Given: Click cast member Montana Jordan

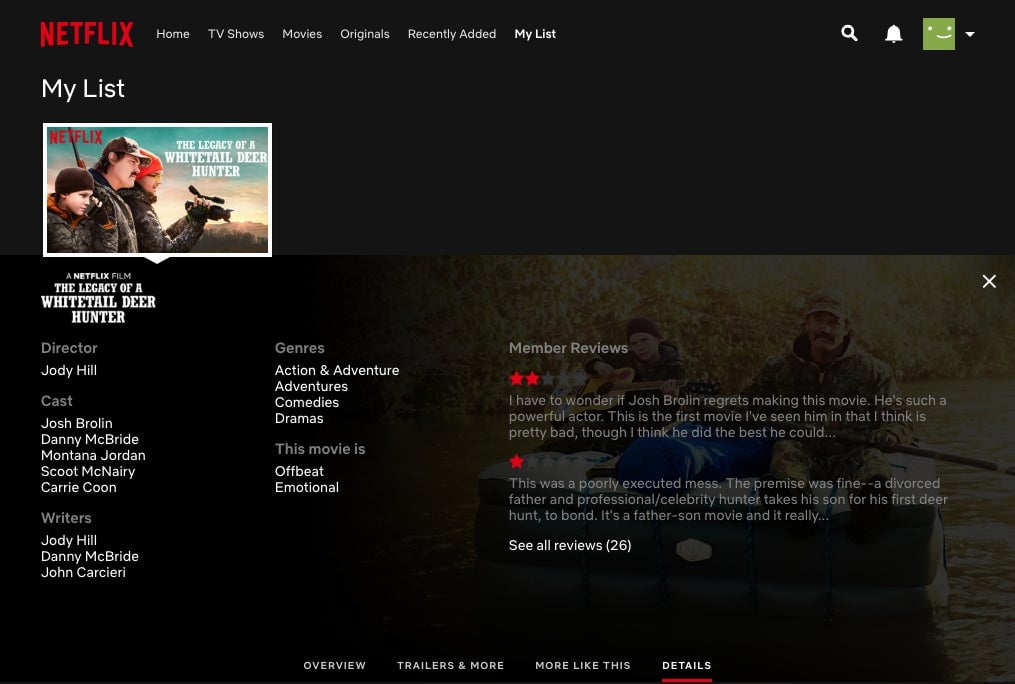Looking at the screenshot, I should pos(93,456).
